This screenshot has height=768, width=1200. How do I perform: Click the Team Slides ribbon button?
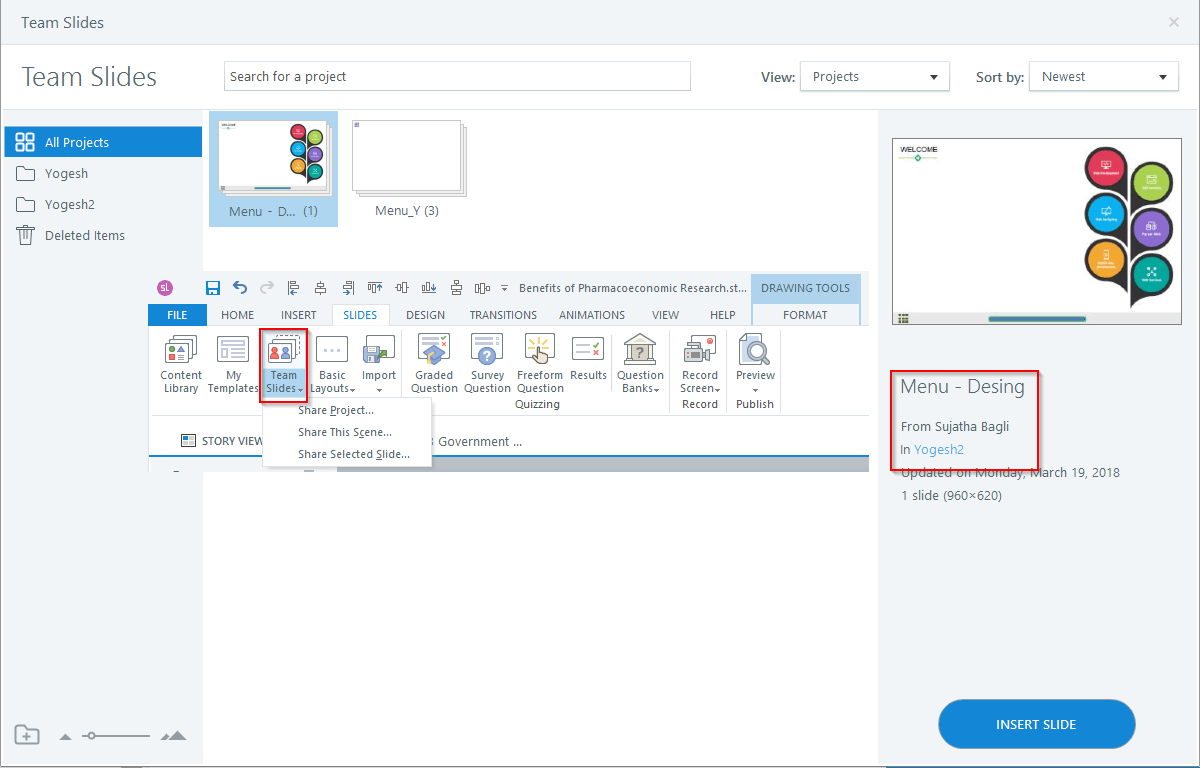pos(283,364)
